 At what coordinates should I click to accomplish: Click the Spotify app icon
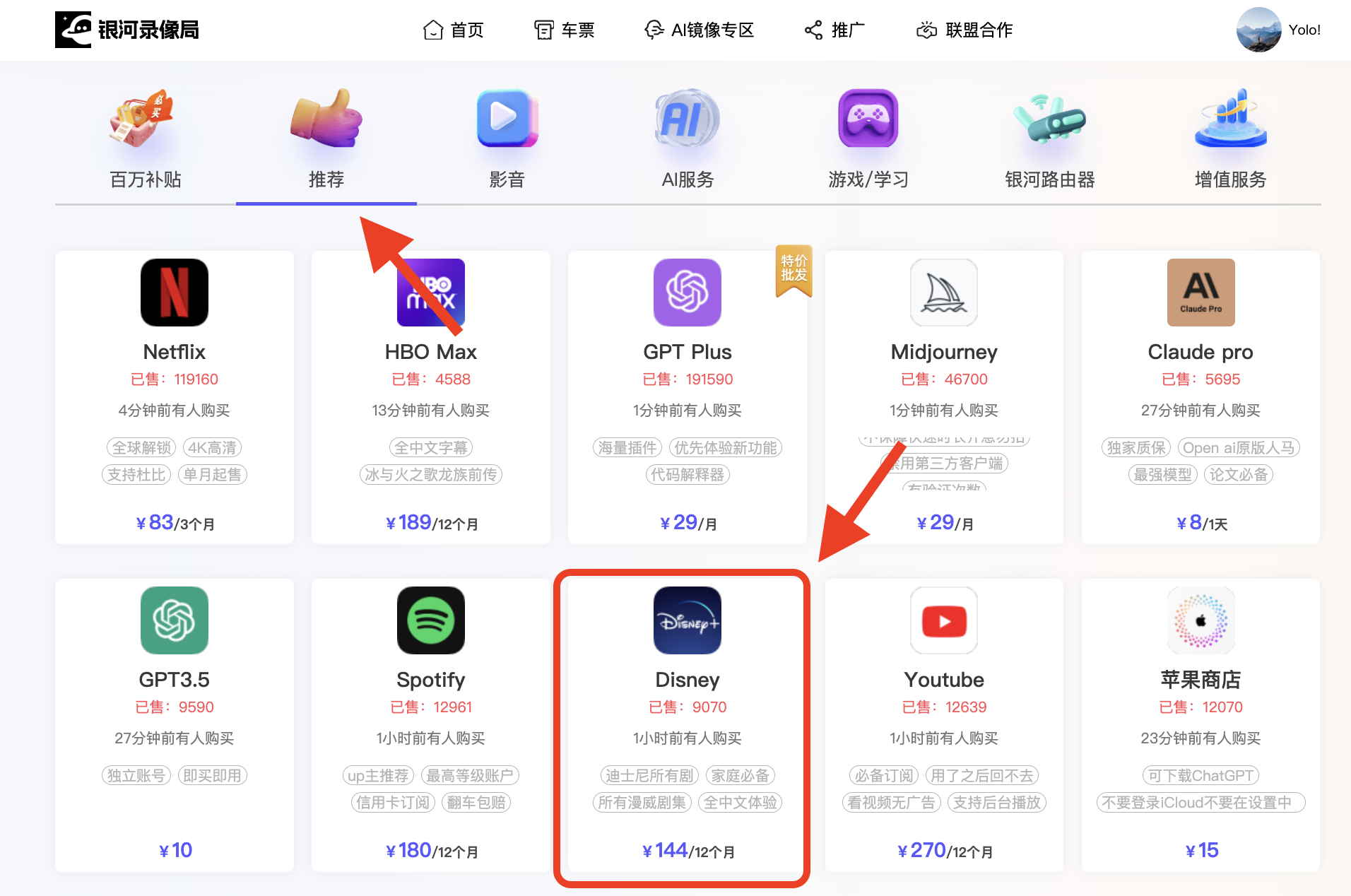(431, 620)
